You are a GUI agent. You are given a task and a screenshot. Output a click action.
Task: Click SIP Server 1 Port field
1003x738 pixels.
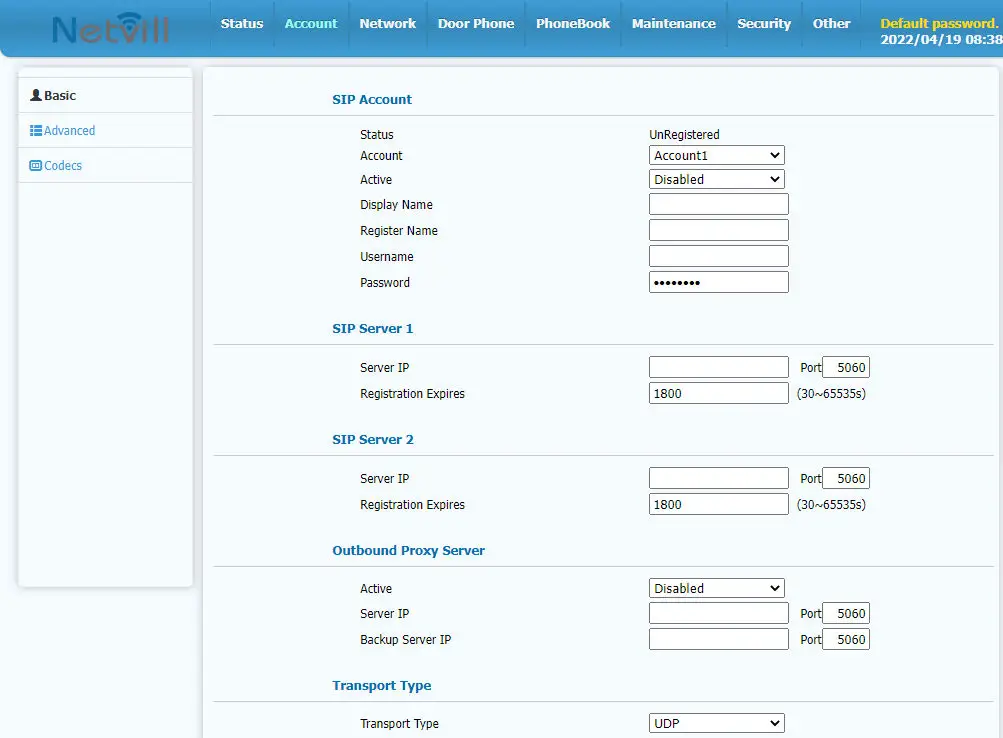point(846,368)
